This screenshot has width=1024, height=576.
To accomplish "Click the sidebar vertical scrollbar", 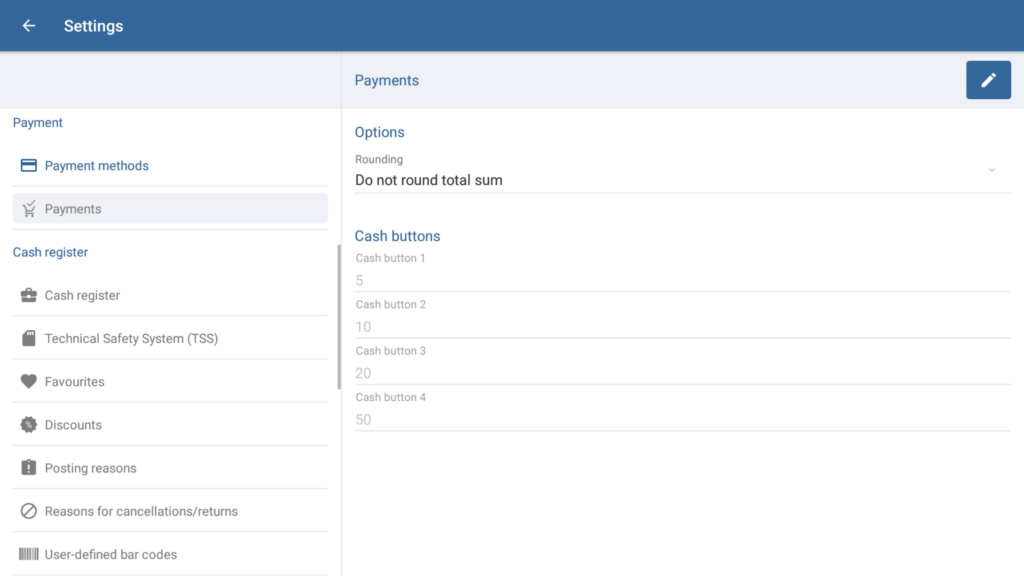I will point(339,316).
